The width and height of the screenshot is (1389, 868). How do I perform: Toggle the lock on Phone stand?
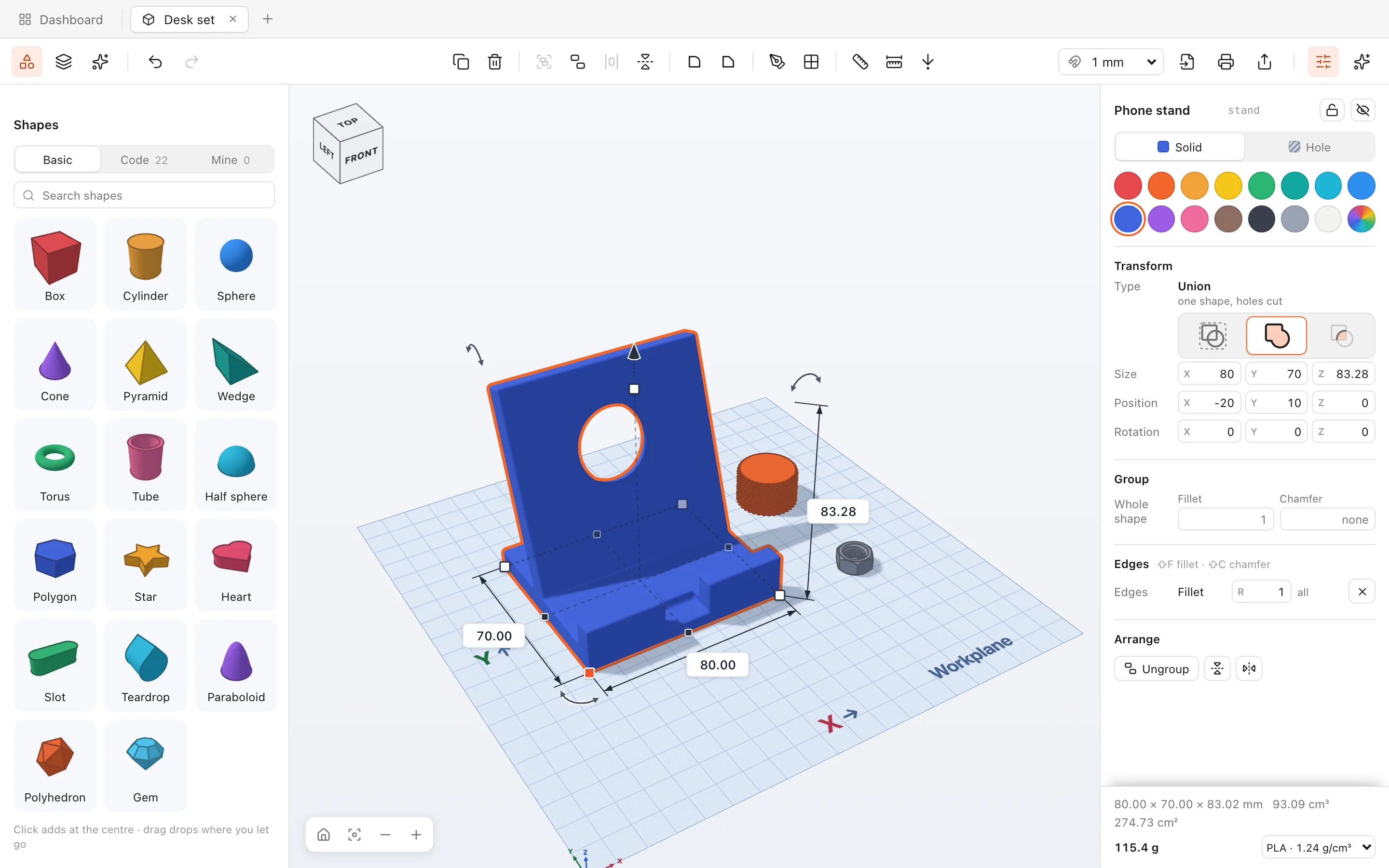point(1332,109)
